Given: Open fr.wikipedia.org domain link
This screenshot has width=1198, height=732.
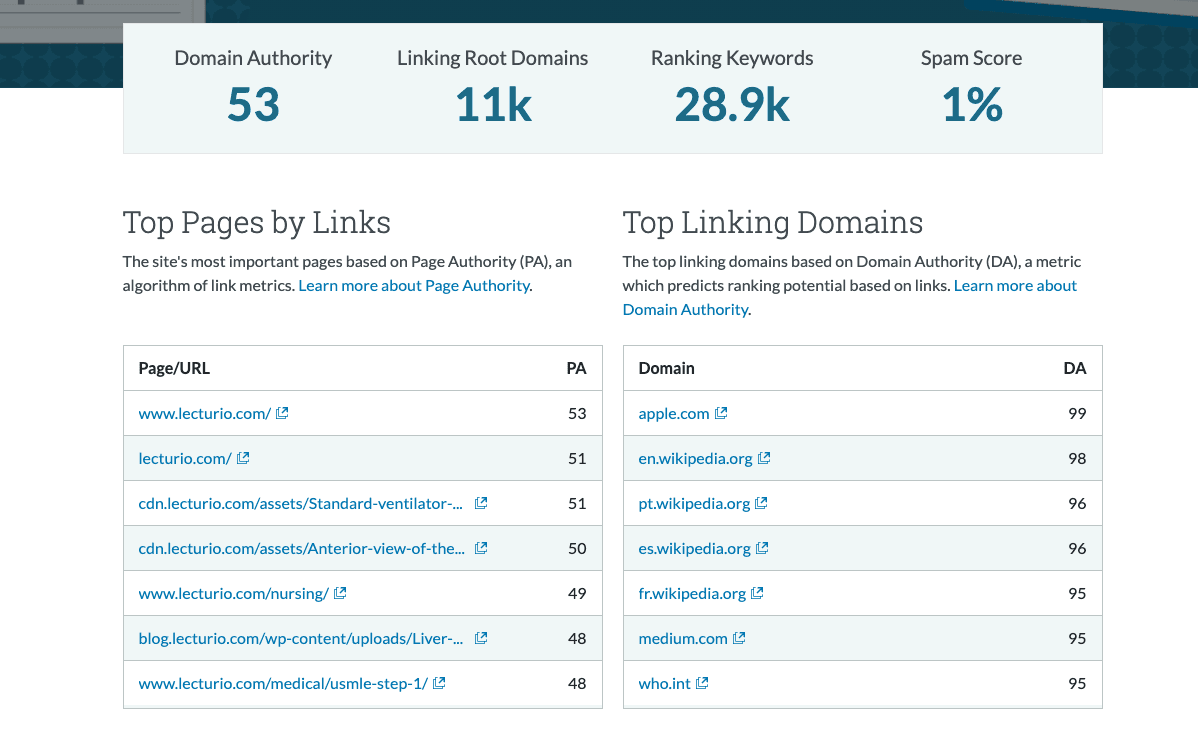Looking at the screenshot, I should (x=692, y=594).
